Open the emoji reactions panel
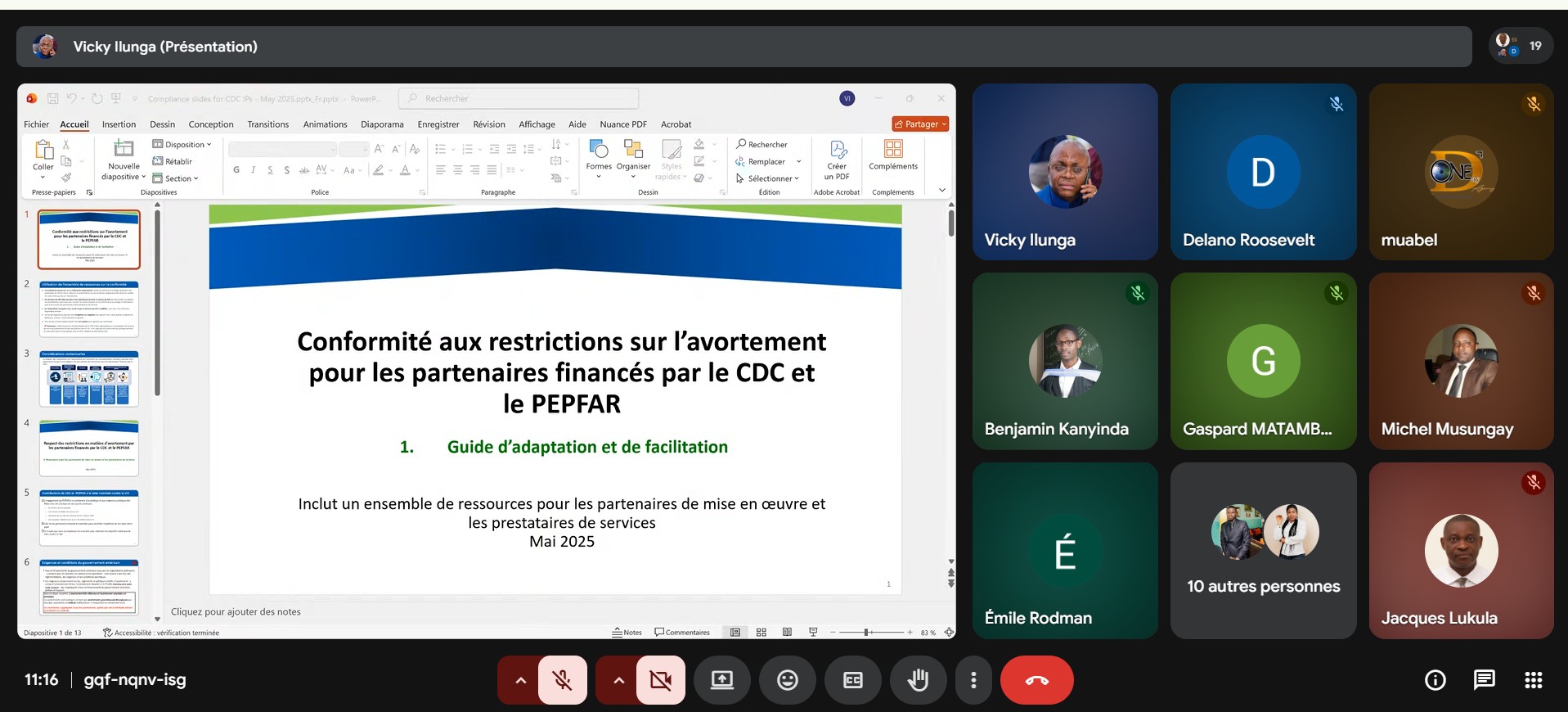This screenshot has width=1568, height=712. 787,680
